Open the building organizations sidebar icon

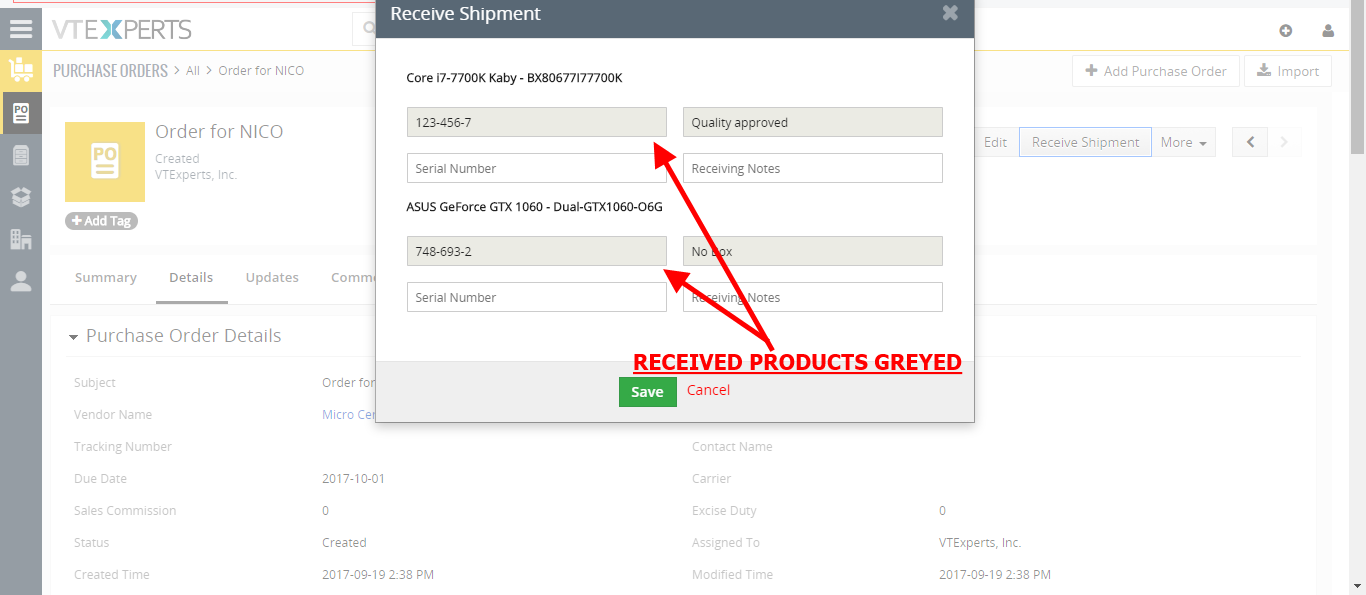click(x=21, y=239)
